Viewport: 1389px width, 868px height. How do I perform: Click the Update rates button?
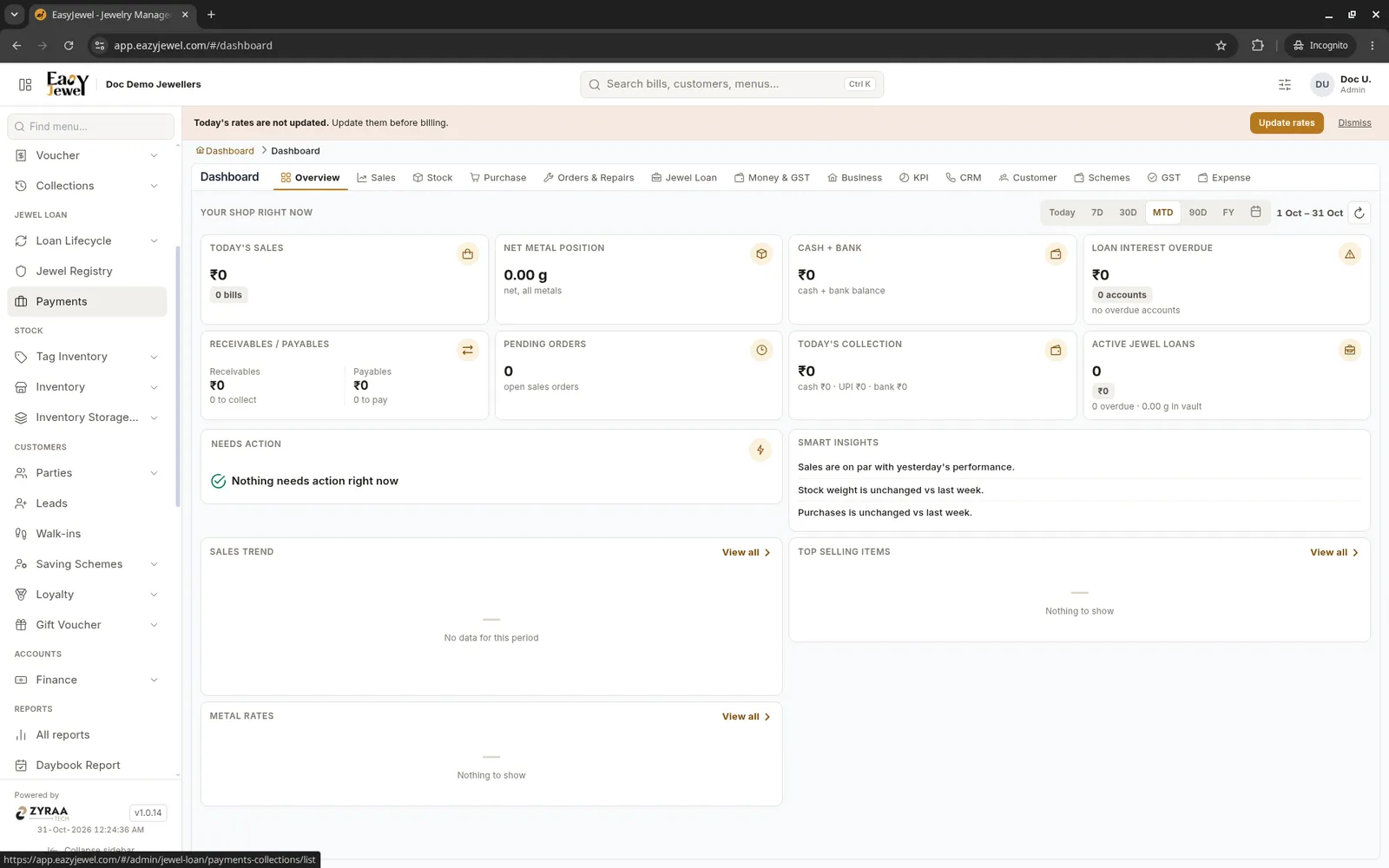coord(1287,122)
